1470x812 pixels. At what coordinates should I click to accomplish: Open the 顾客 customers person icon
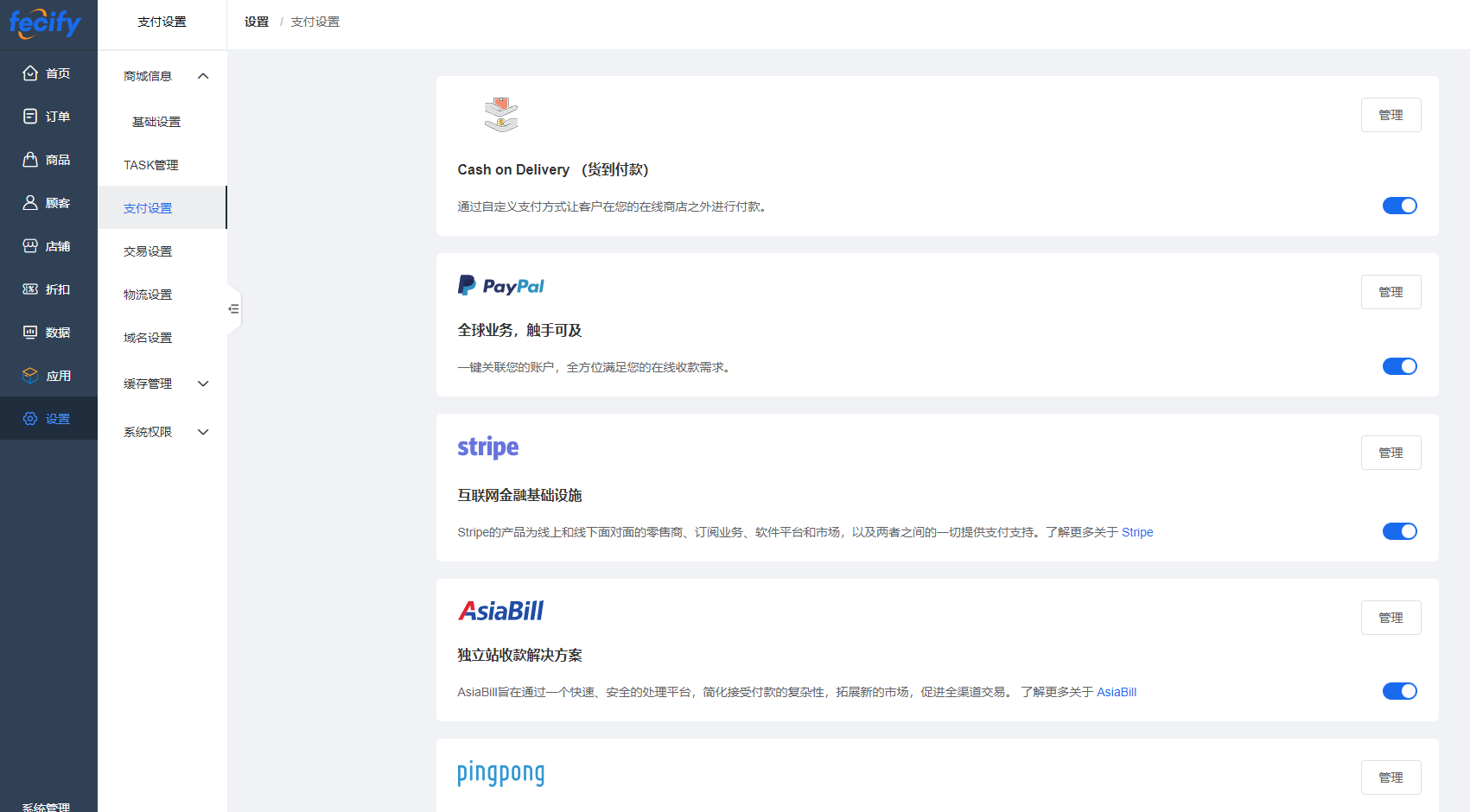30,203
